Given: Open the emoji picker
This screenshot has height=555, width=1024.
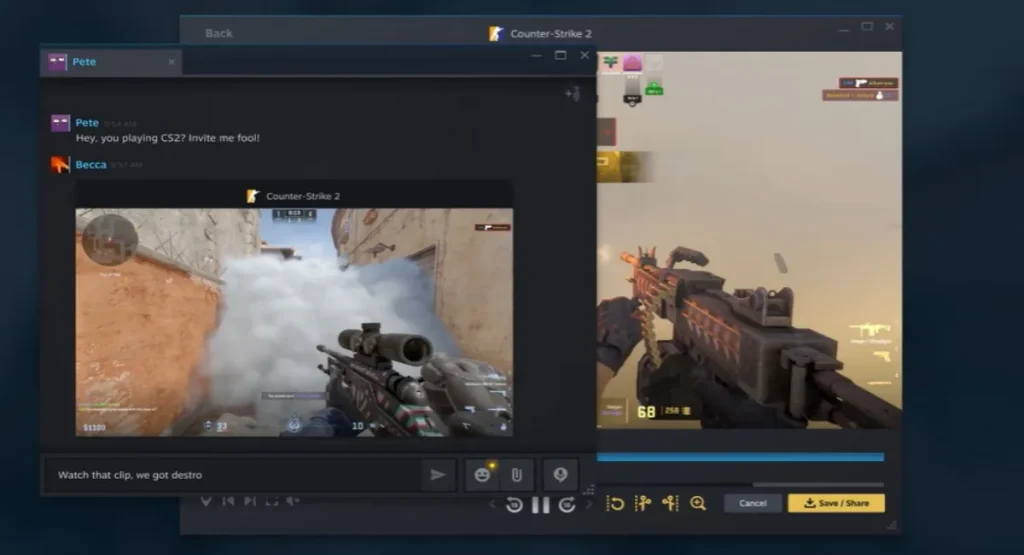Looking at the screenshot, I should point(483,475).
